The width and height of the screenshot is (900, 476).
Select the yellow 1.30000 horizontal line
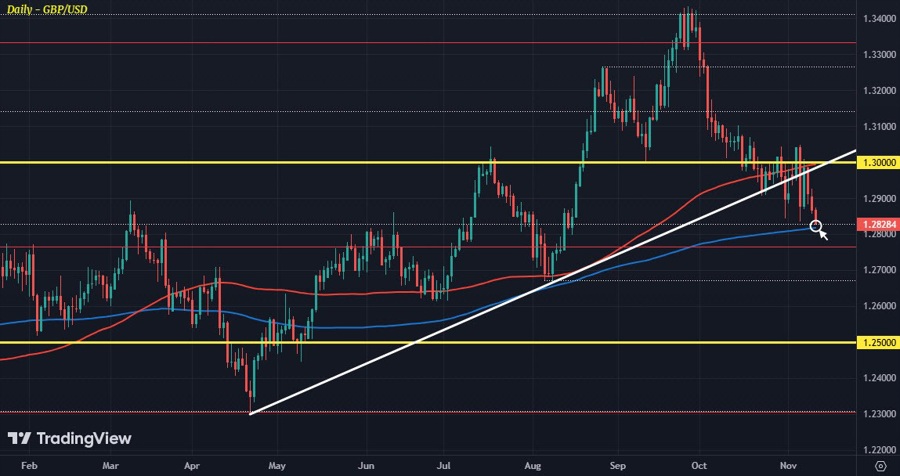coord(300,162)
